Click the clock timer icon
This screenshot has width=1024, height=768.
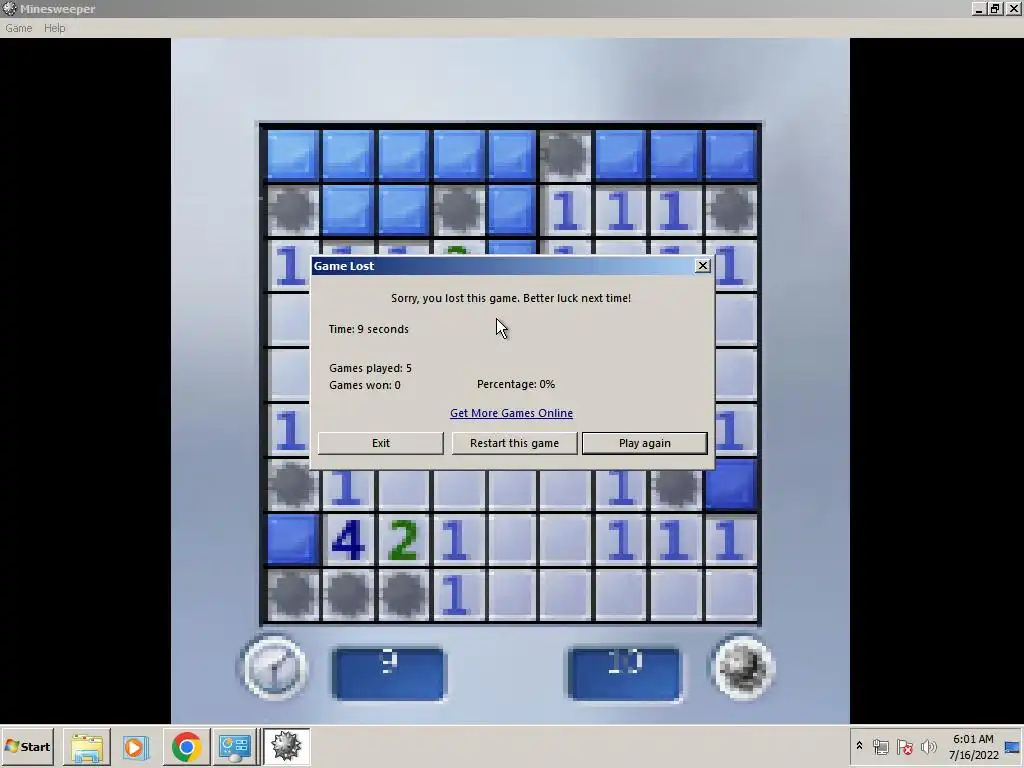274,667
